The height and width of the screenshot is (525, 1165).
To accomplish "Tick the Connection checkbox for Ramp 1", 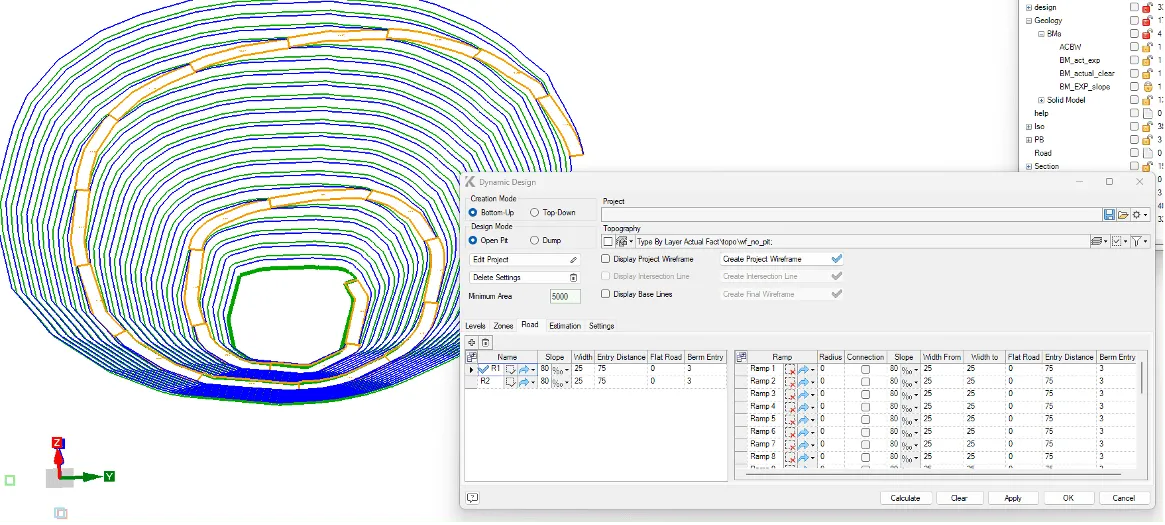I will coord(865,369).
